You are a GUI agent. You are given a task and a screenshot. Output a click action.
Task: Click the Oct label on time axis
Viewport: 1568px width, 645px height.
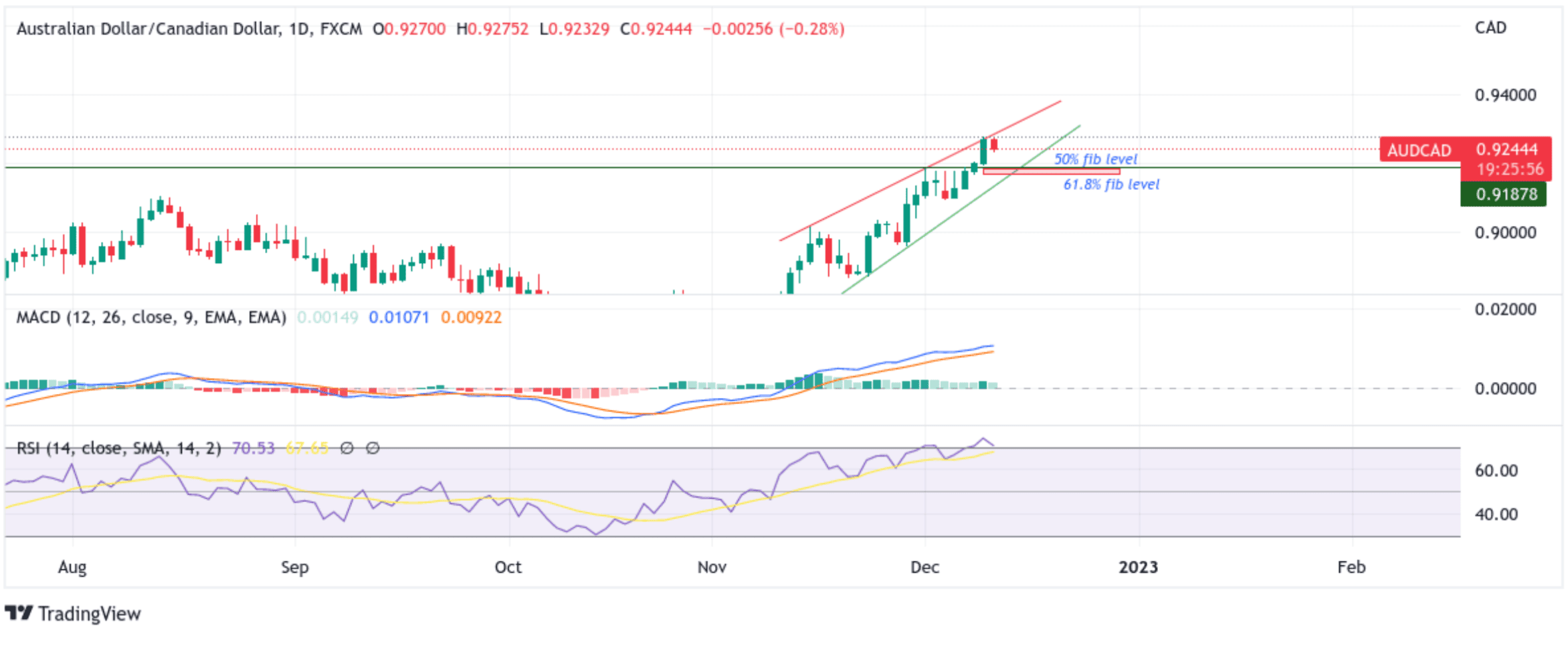click(508, 568)
